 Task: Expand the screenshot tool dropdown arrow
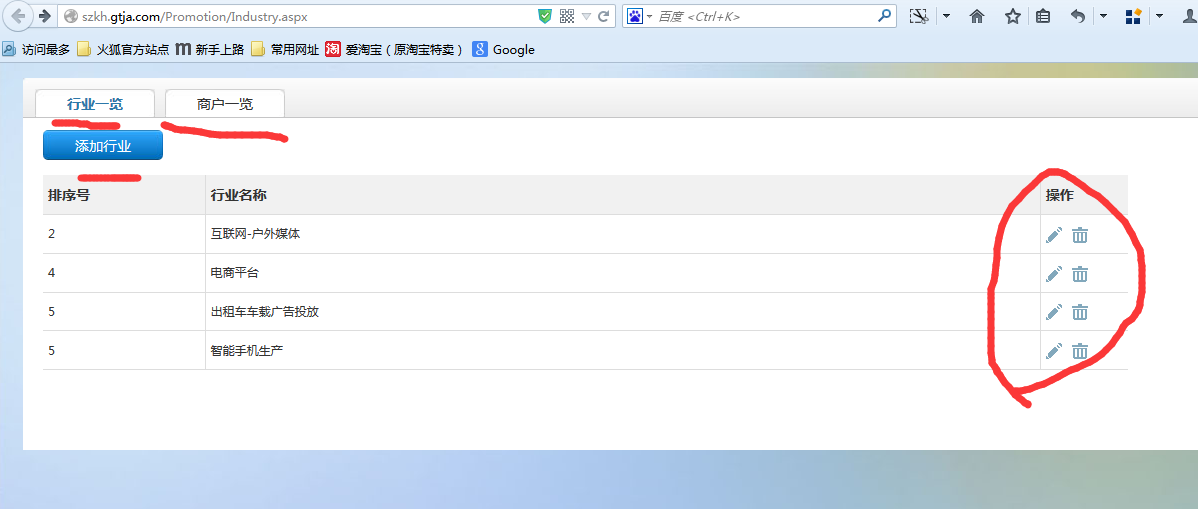(946, 16)
